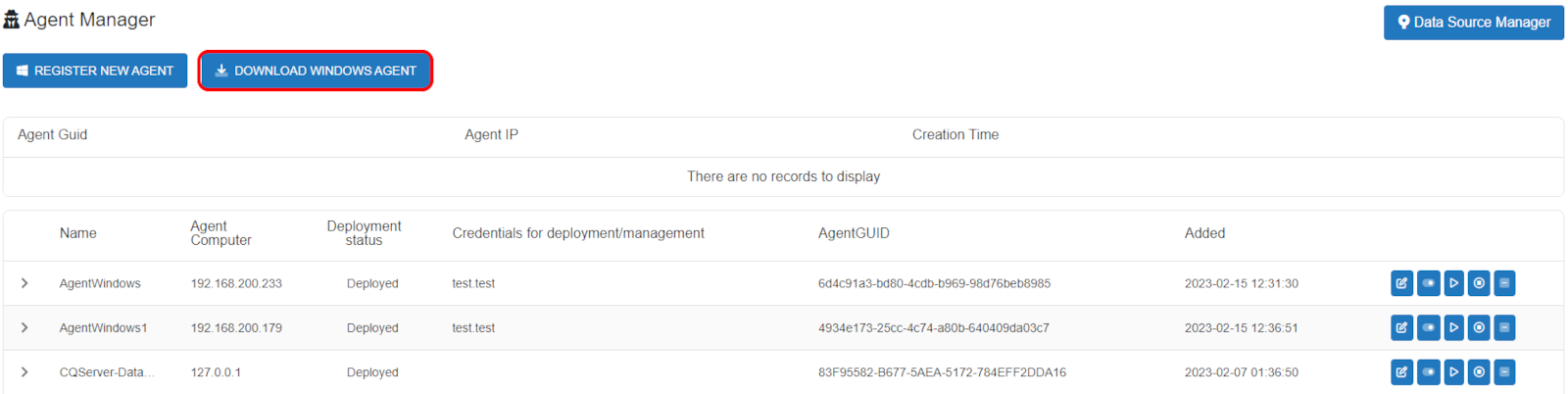Image resolution: width=1568 pixels, height=394 pixels.
Task: Remove the CQServer-Data agent with minus icon
Action: 1504,372
